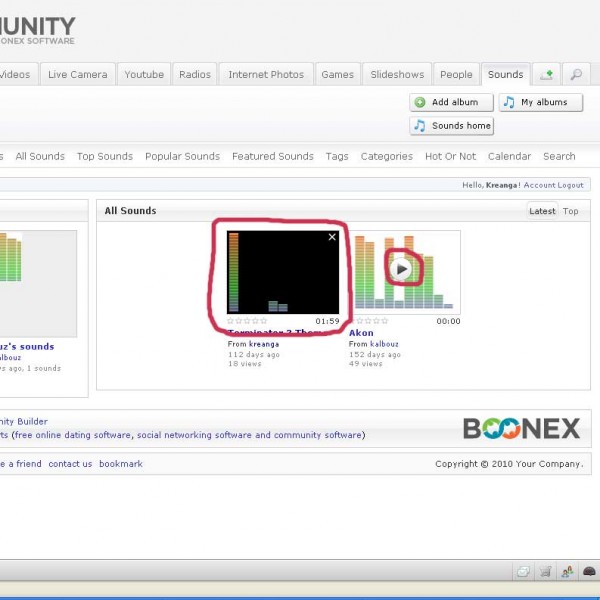Open the shopping cart icon in bottom toolbar
The width and height of the screenshot is (600, 600).
[x=545, y=572]
